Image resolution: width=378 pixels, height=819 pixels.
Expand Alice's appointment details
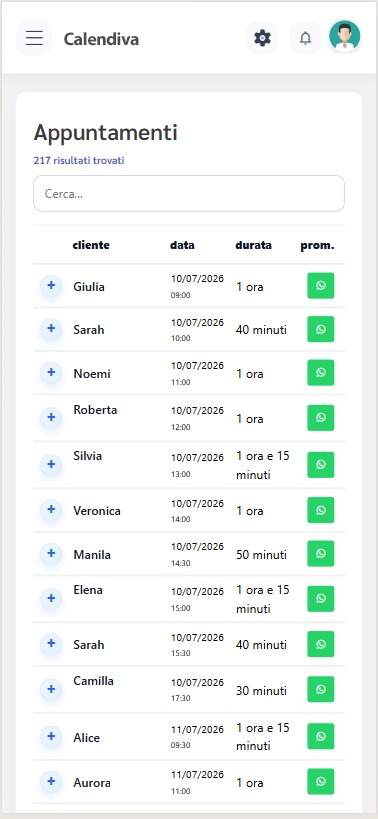[x=51, y=736]
